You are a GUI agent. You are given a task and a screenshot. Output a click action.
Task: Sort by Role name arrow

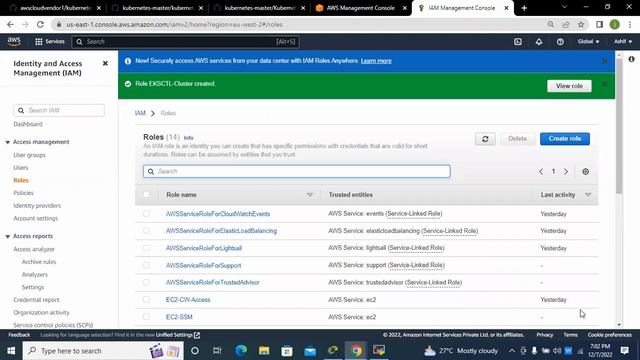[x=310, y=195]
